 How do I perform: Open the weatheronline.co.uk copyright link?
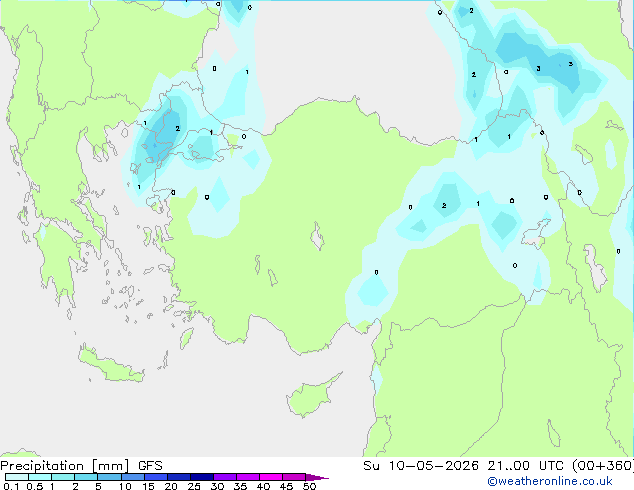click(x=550, y=481)
